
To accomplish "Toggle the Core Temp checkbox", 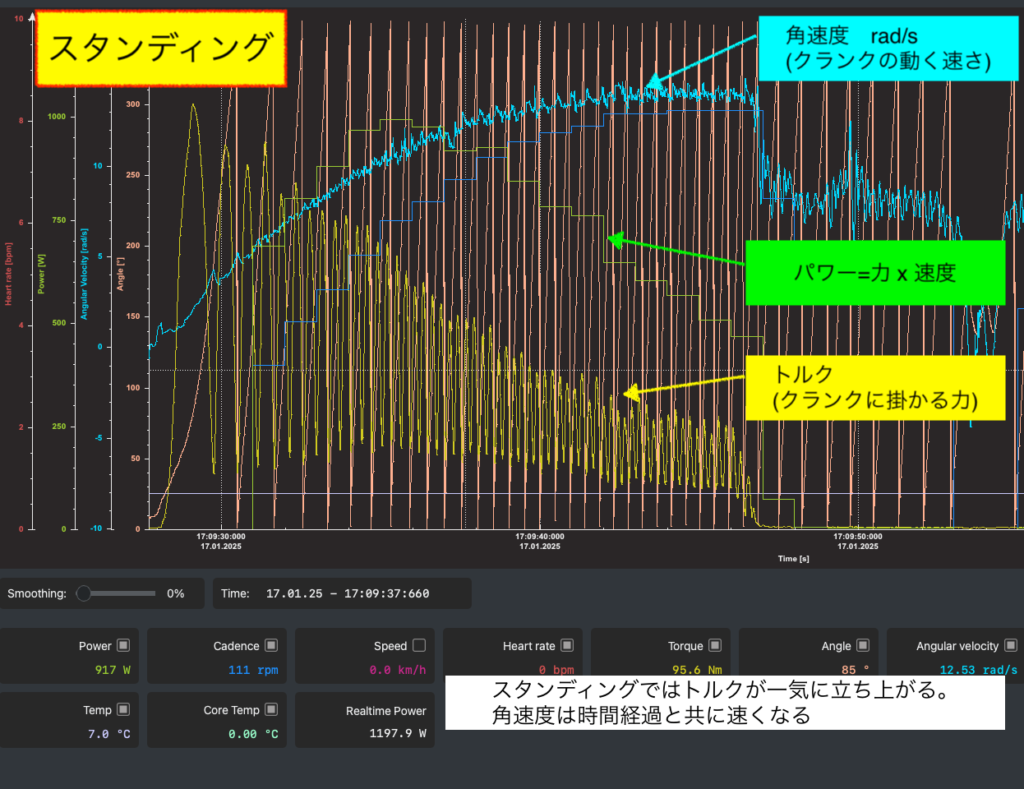I will click(x=271, y=710).
